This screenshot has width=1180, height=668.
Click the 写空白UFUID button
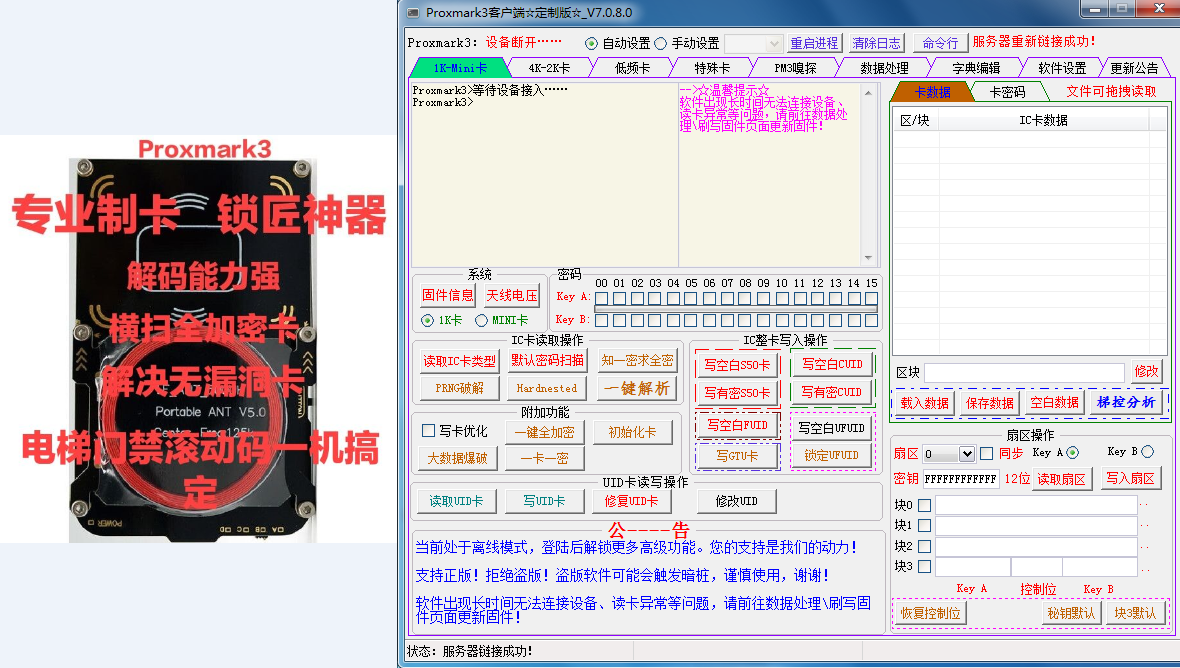(x=832, y=428)
